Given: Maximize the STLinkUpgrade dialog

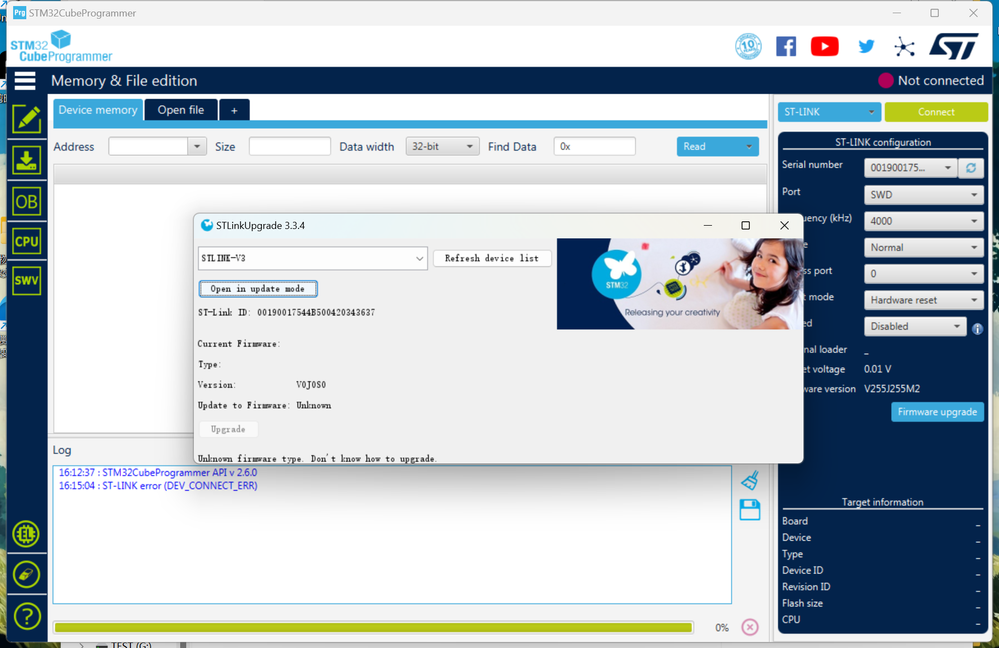Looking at the screenshot, I should click(x=745, y=226).
